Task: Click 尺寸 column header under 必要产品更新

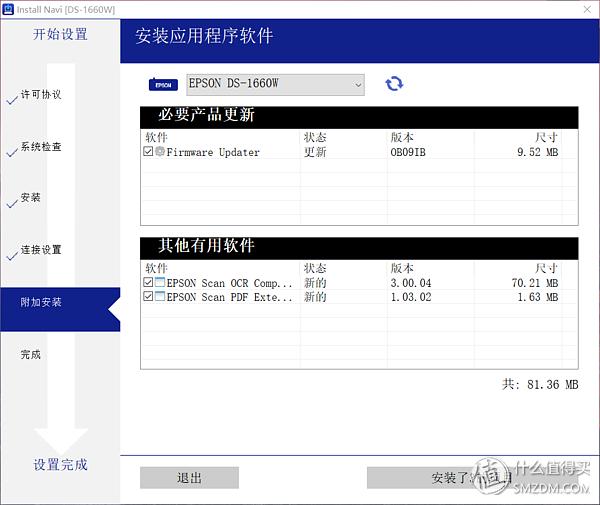Action: pyautogui.click(x=546, y=137)
